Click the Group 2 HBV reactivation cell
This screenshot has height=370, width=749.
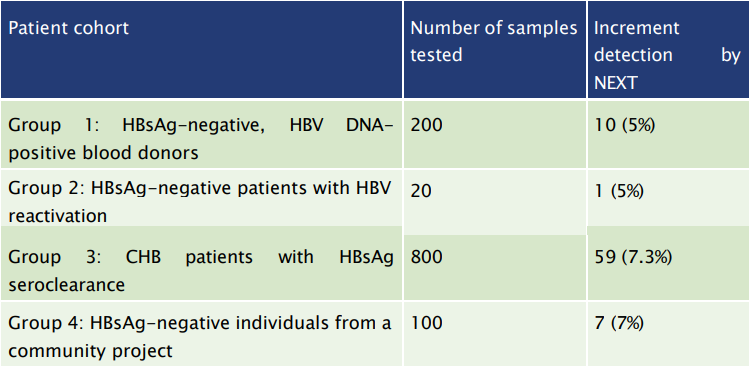pyautogui.click(x=201, y=198)
